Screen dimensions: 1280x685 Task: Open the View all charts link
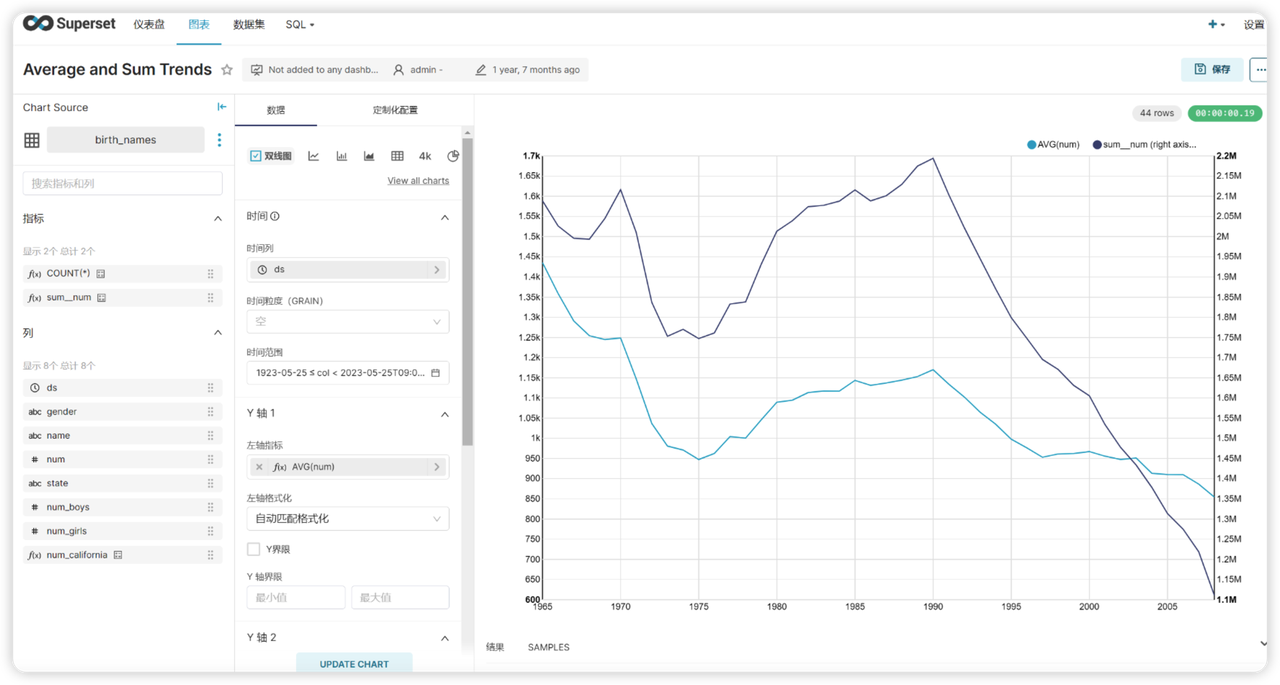(x=418, y=181)
